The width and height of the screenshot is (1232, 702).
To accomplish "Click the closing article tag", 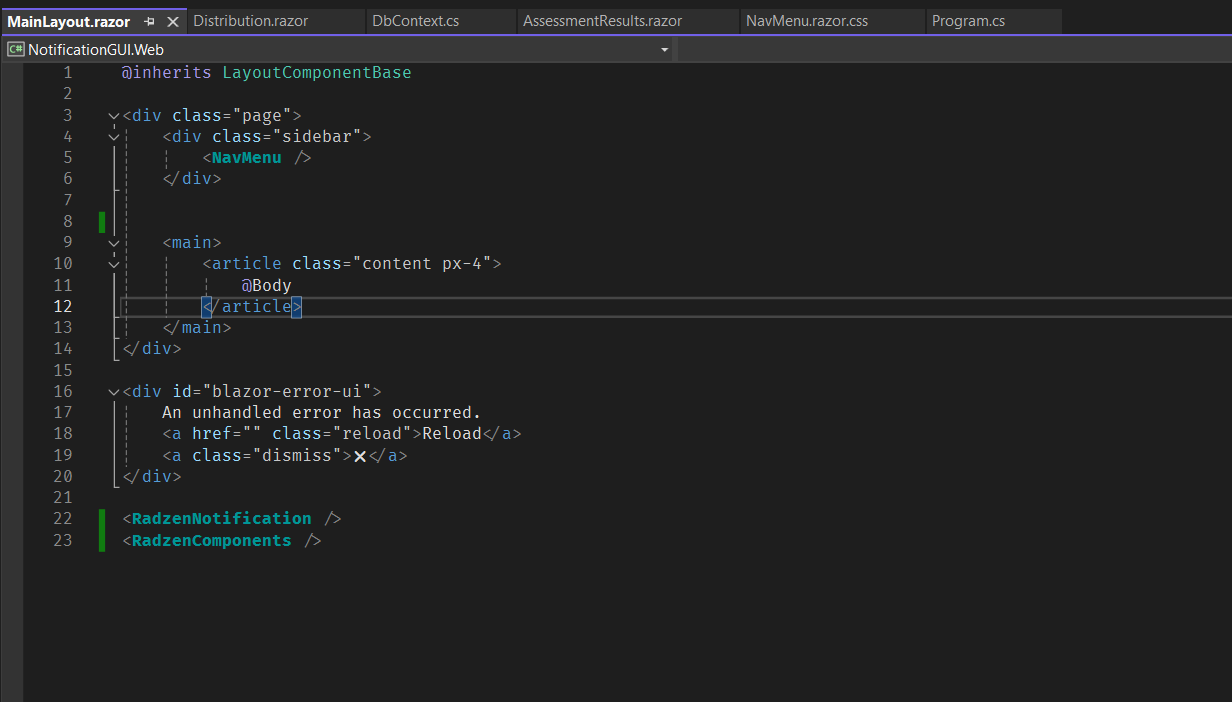I will [x=251, y=306].
